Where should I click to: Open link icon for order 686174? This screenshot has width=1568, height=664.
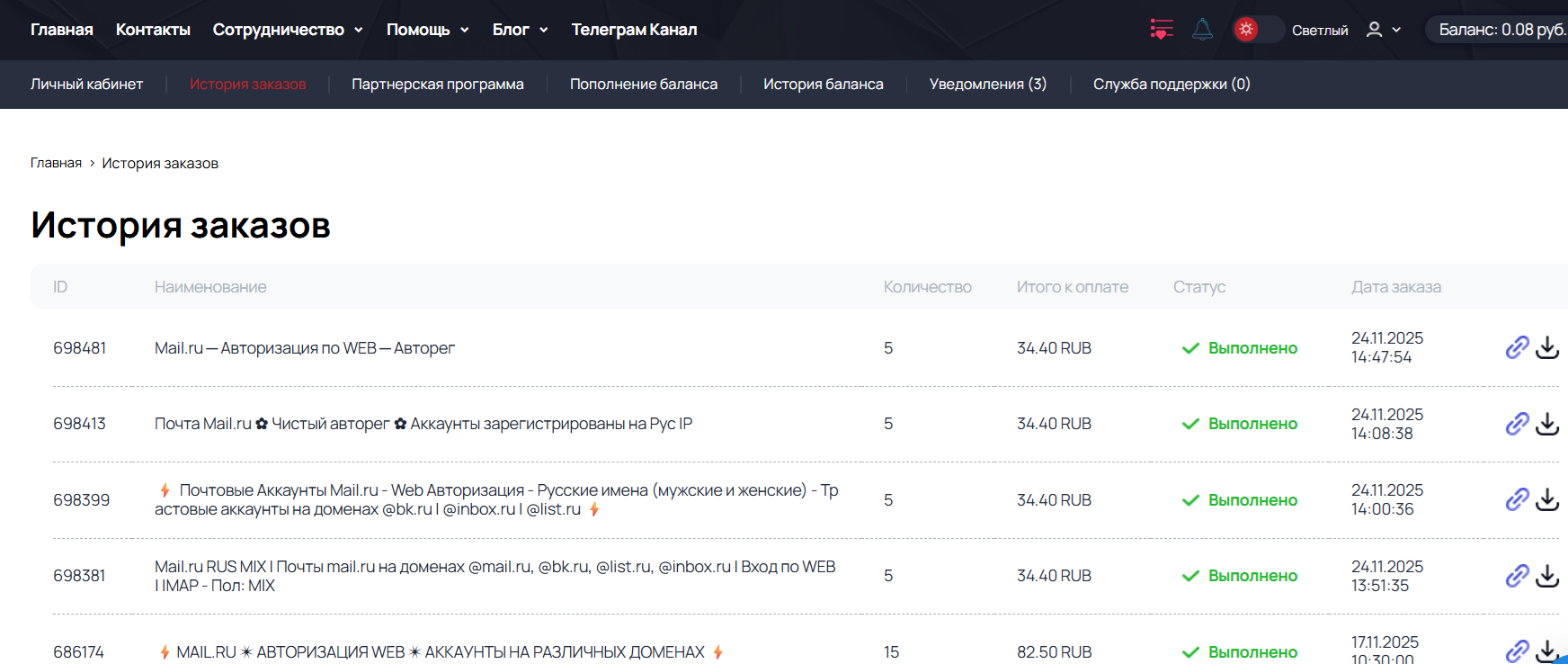click(1518, 651)
